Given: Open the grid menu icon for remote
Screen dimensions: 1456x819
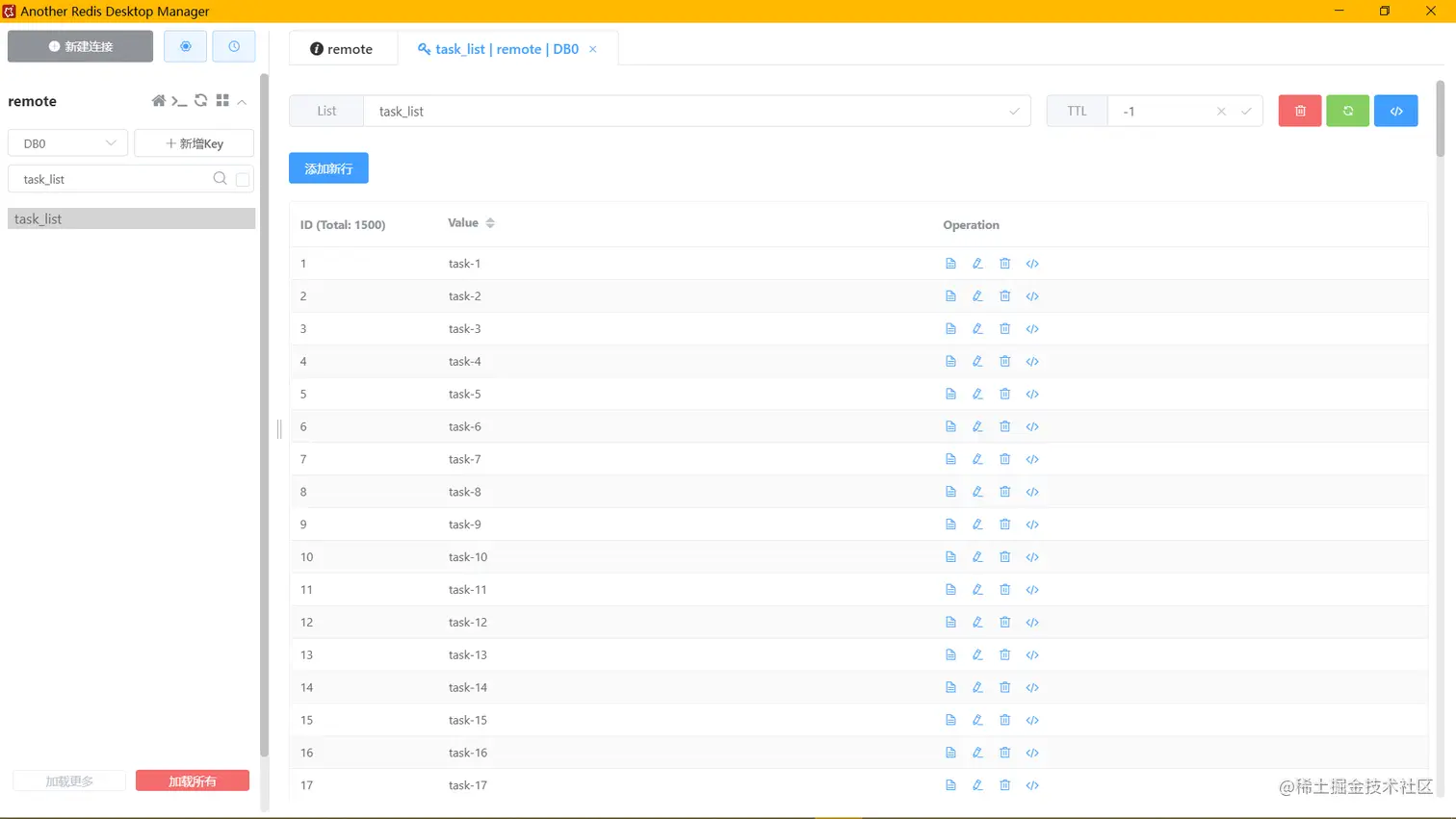Looking at the screenshot, I should 222,101.
